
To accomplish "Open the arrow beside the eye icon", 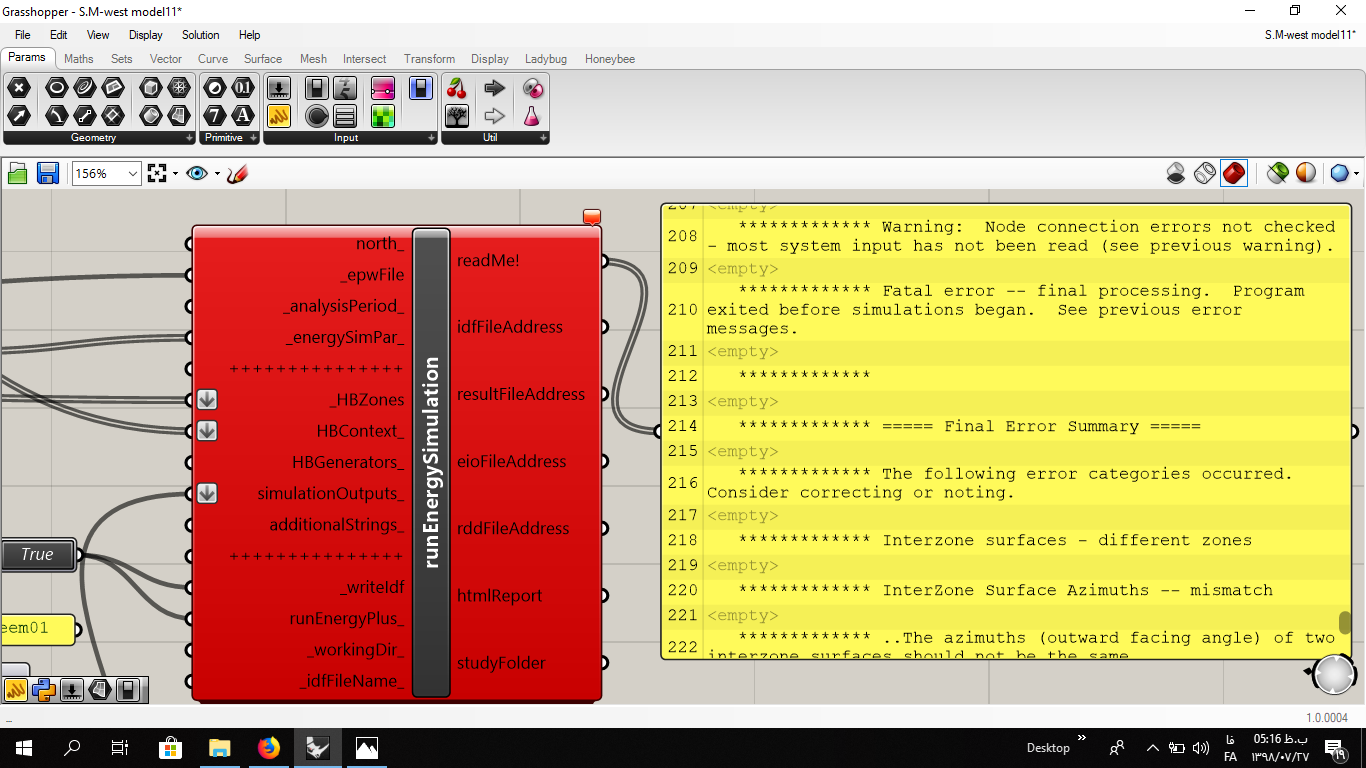I will [x=217, y=174].
